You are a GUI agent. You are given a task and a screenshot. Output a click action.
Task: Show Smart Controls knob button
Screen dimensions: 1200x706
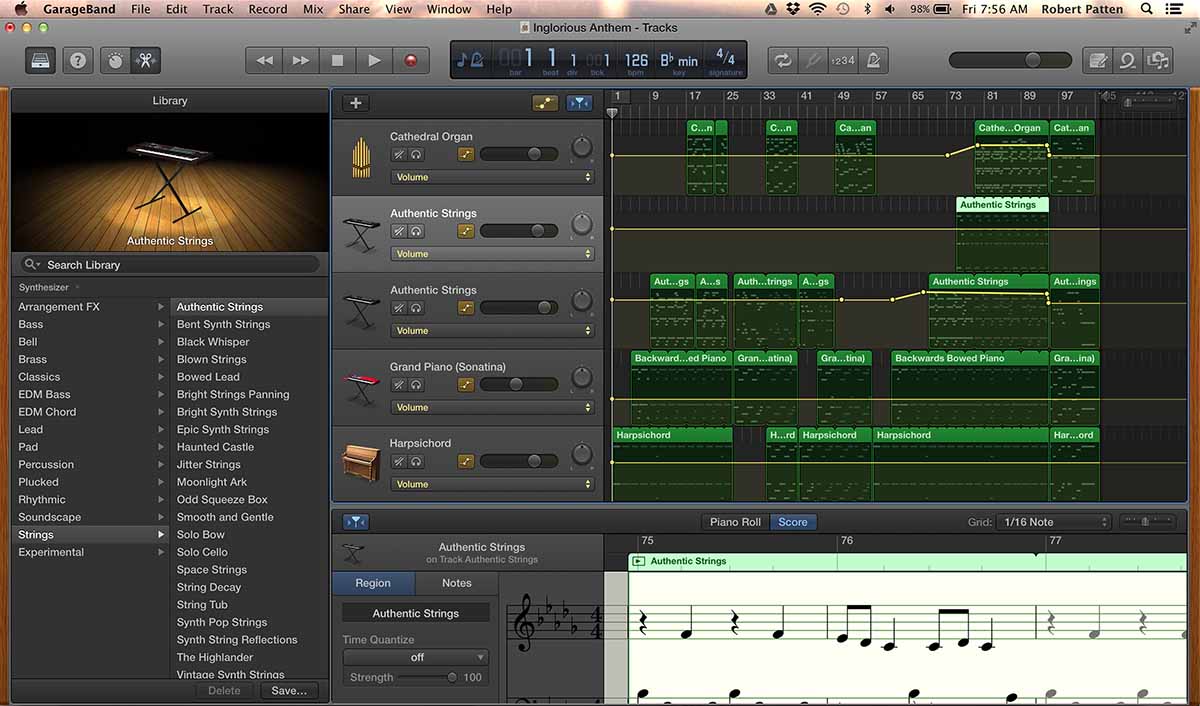coord(115,60)
